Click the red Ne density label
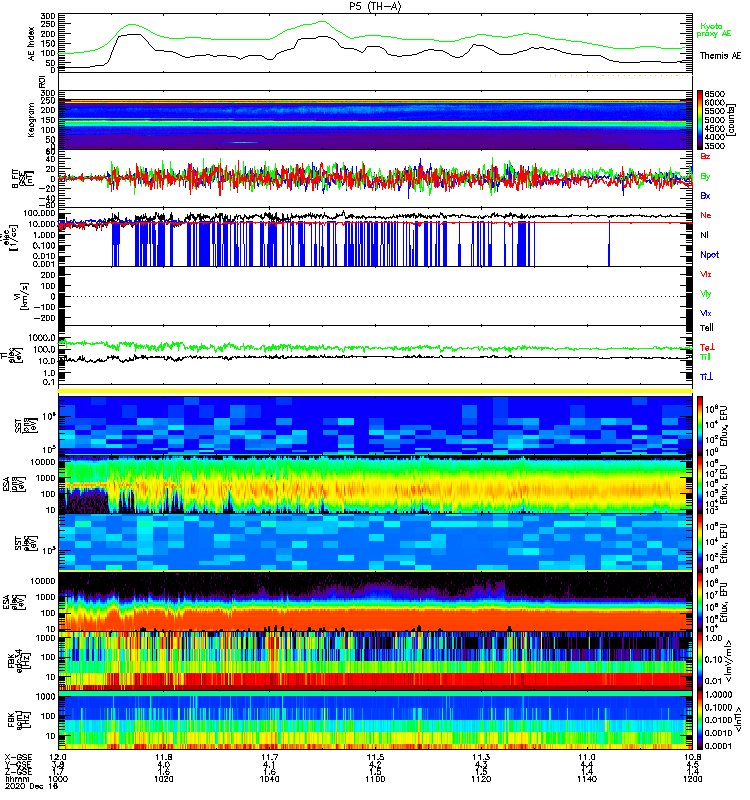The width and height of the screenshot is (750, 800). coord(706,215)
